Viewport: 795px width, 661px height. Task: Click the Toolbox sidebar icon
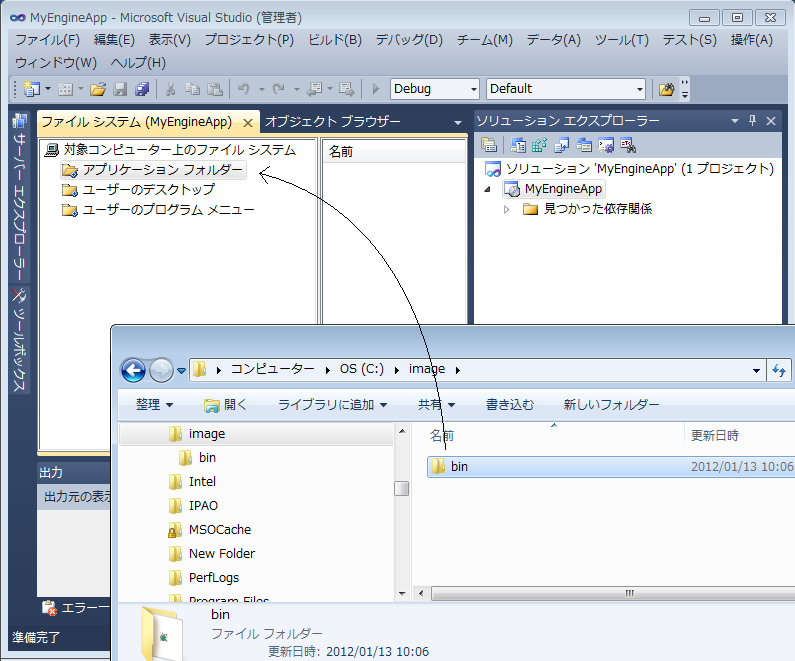(x=19, y=295)
